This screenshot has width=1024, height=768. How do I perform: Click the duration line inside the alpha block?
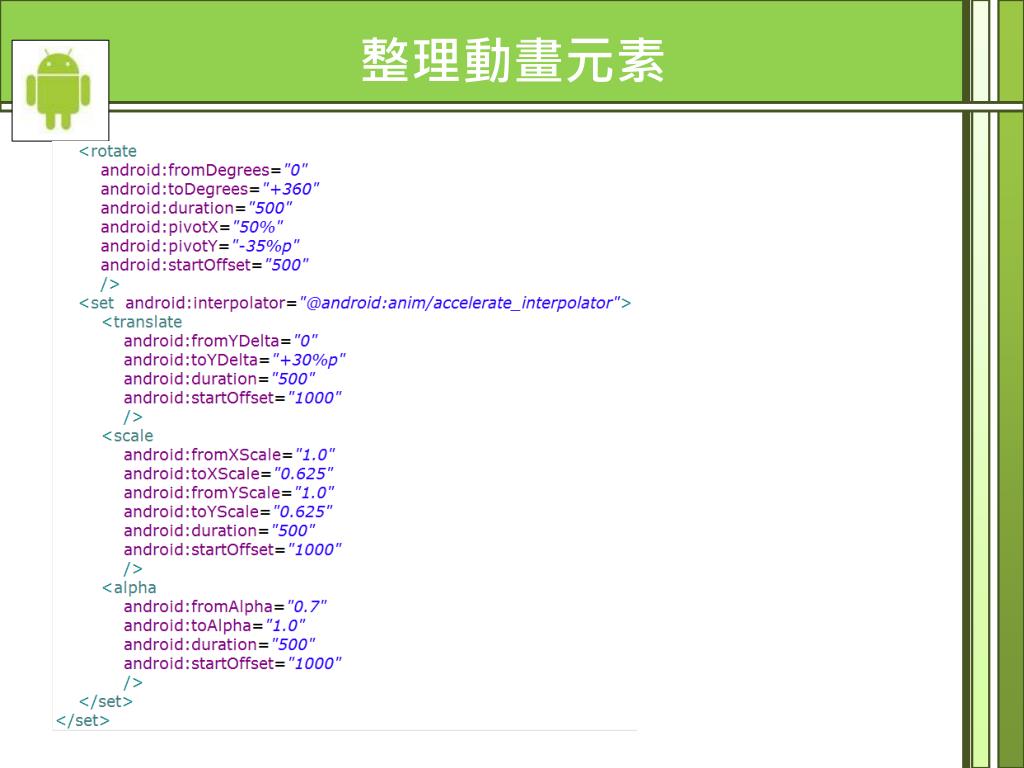pos(219,645)
